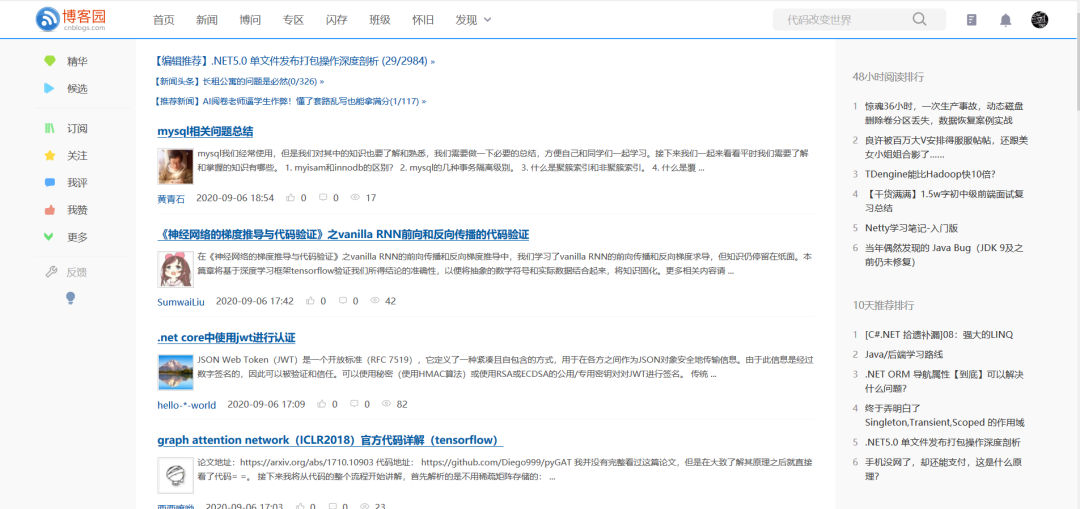
Task: Like the vanilla RNN post
Action: point(310,301)
